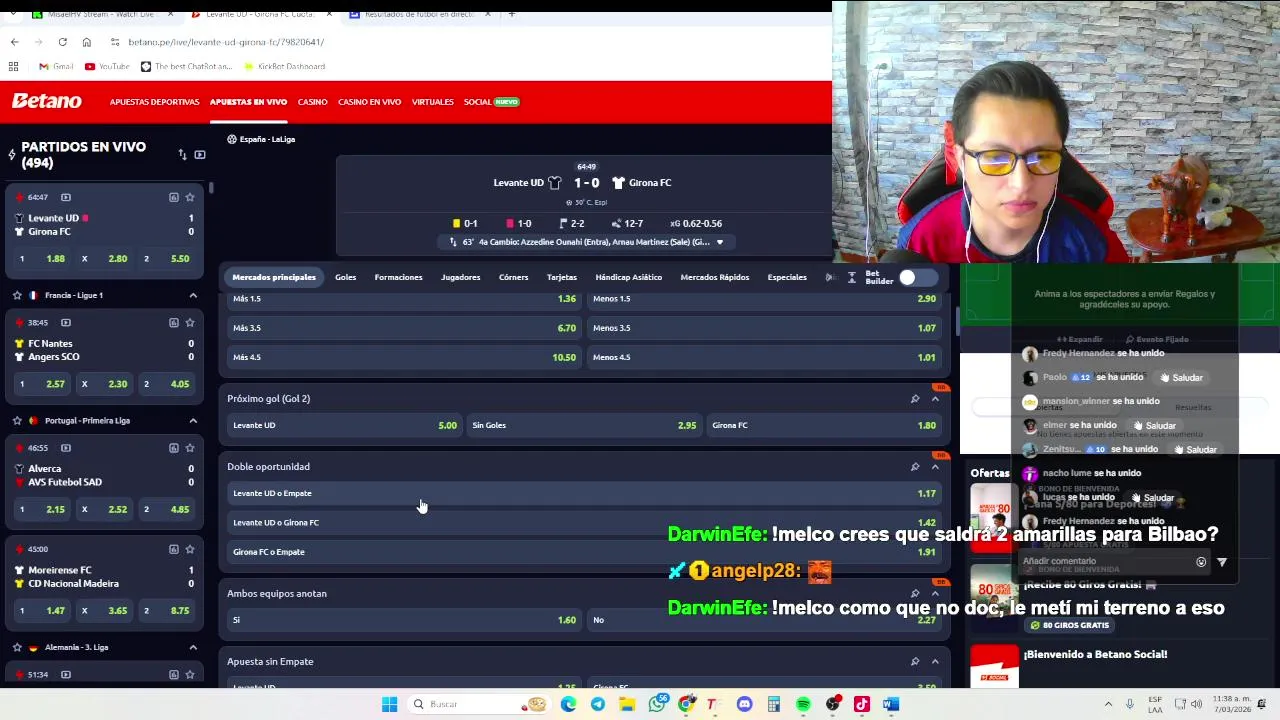
Task: Pin the Apuesta sin Empate market
Action: click(x=914, y=662)
